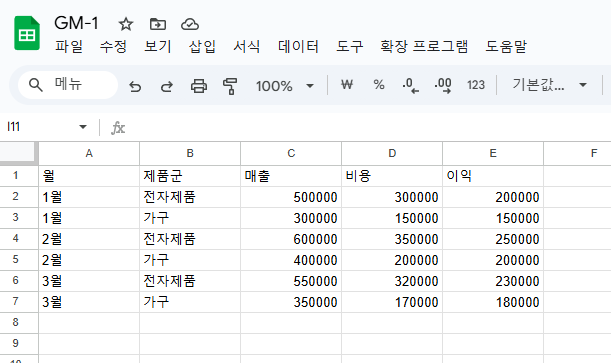
Task: Click the 비용 header cell
Action: coord(392,176)
